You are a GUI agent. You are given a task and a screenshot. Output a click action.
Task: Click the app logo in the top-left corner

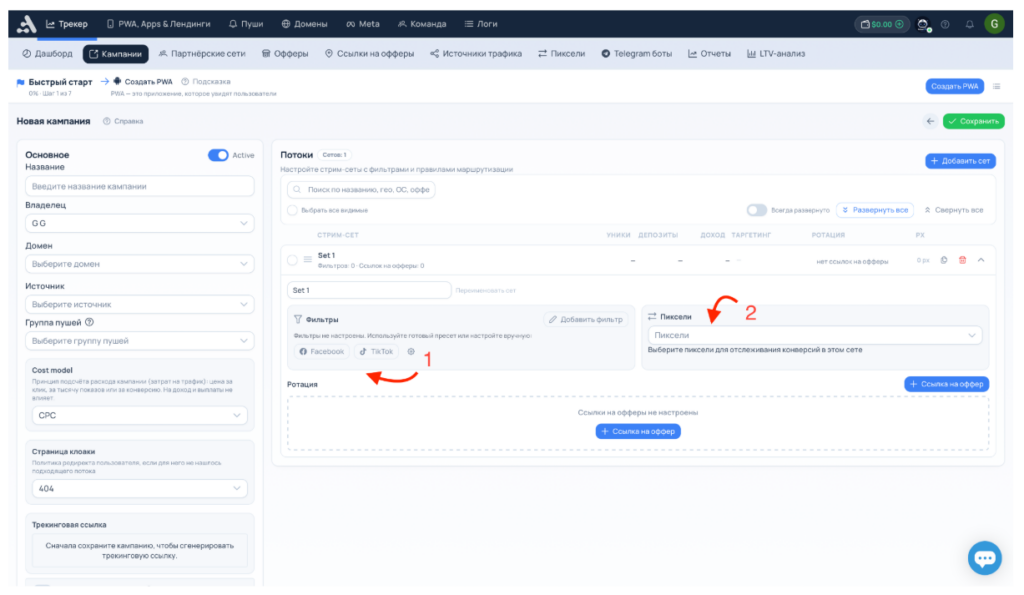[x=26, y=24]
